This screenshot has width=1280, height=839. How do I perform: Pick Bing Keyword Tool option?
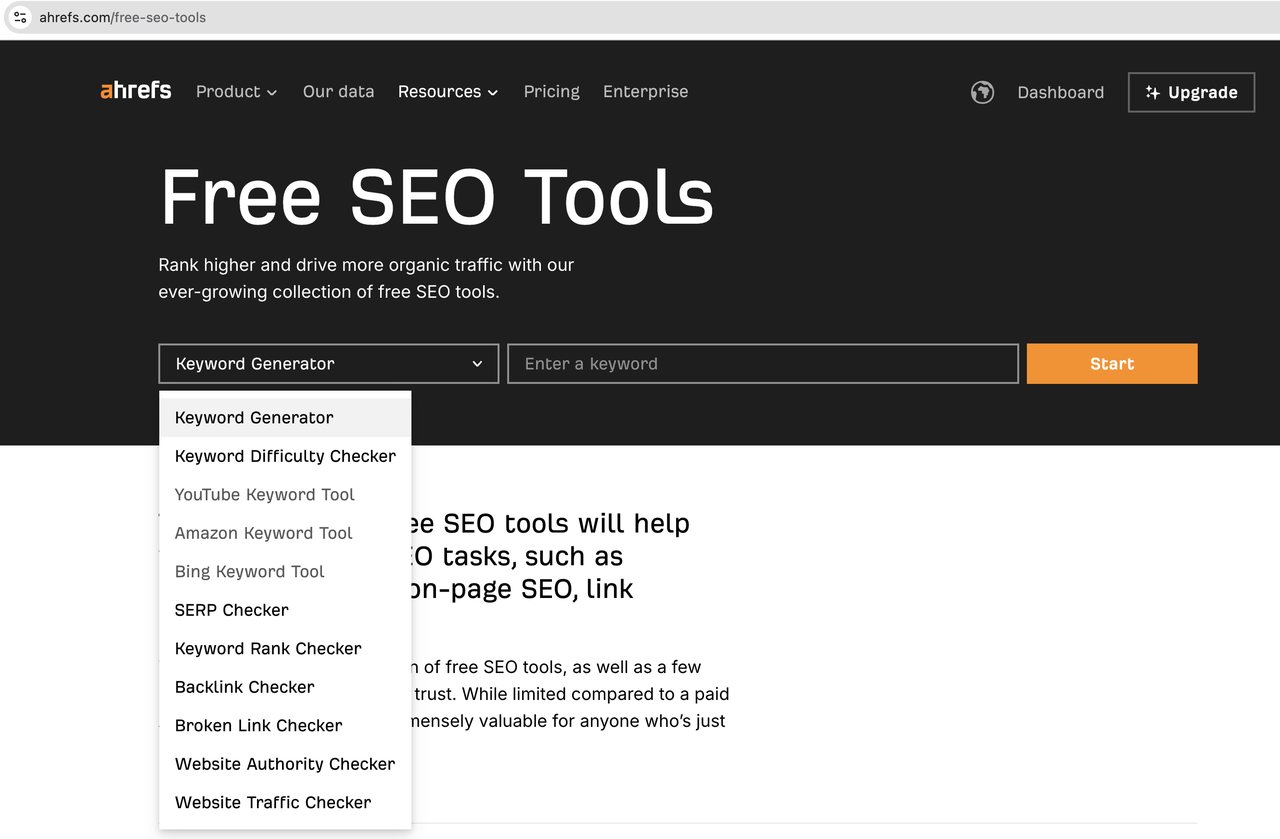pos(285,572)
